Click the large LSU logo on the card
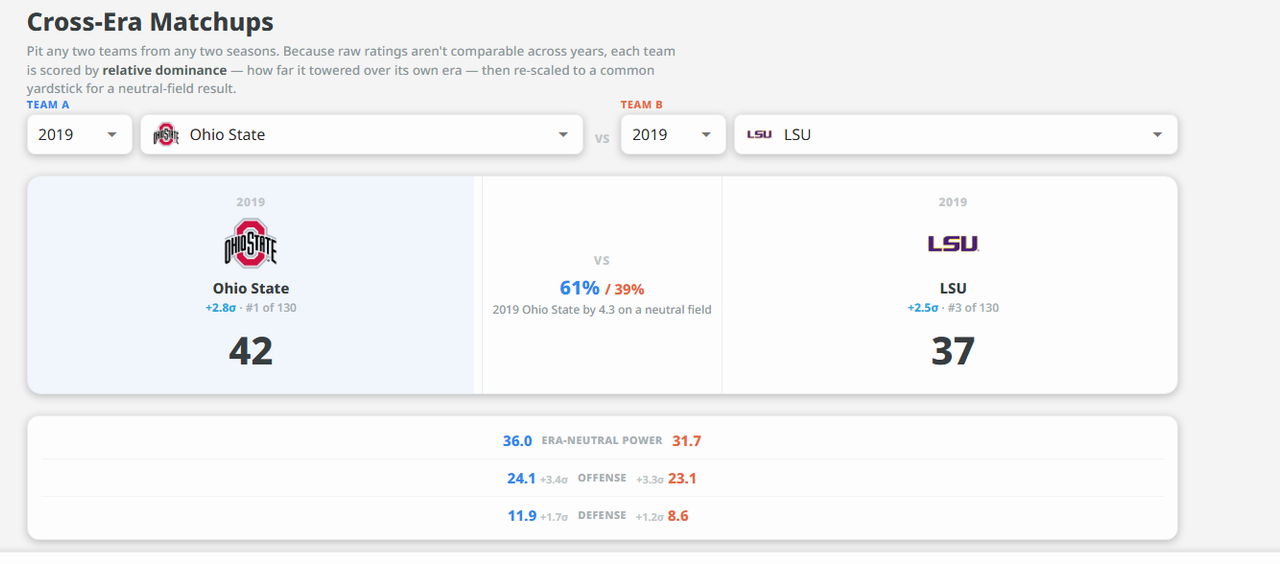Image resolution: width=1280 pixels, height=564 pixels. (952, 243)
